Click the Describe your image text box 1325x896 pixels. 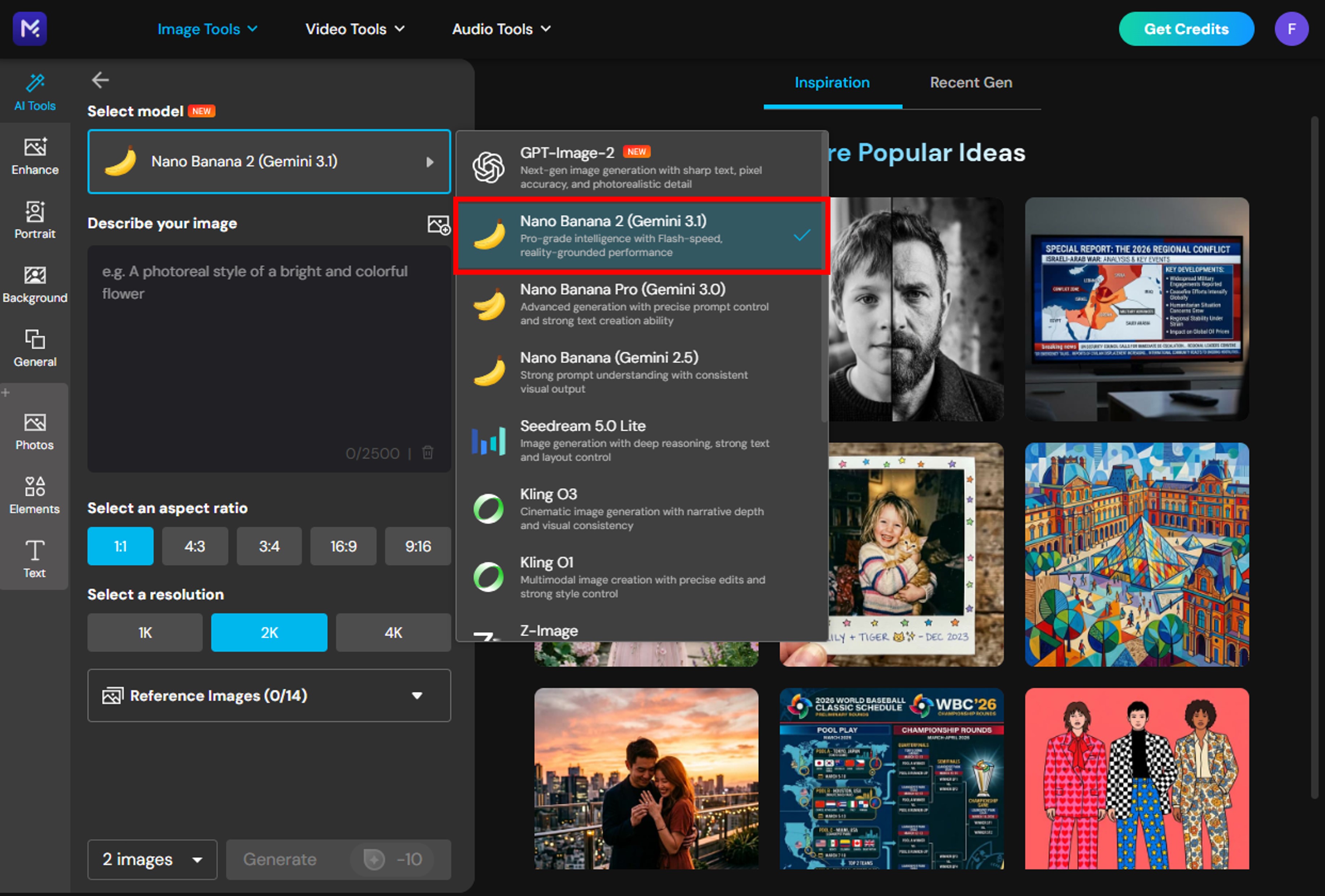tap(269, 359)
